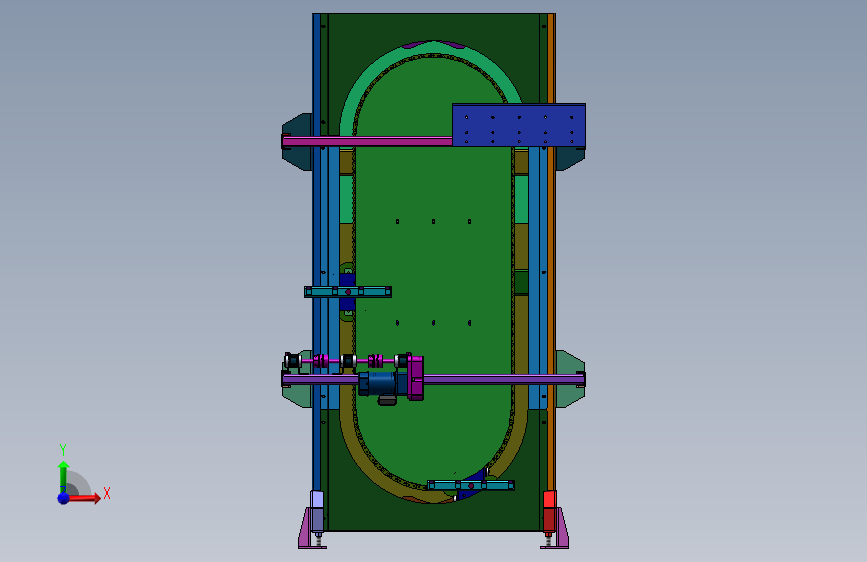Click the blue origin sphere of the triad
867x562 pixels.
click(x=63, y=498)
